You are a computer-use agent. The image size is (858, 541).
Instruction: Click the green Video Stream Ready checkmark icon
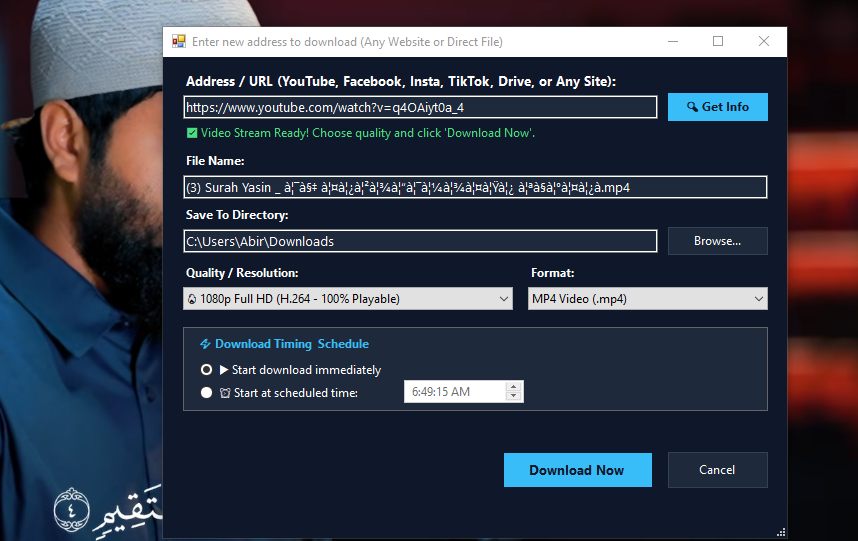click(192, 133)
